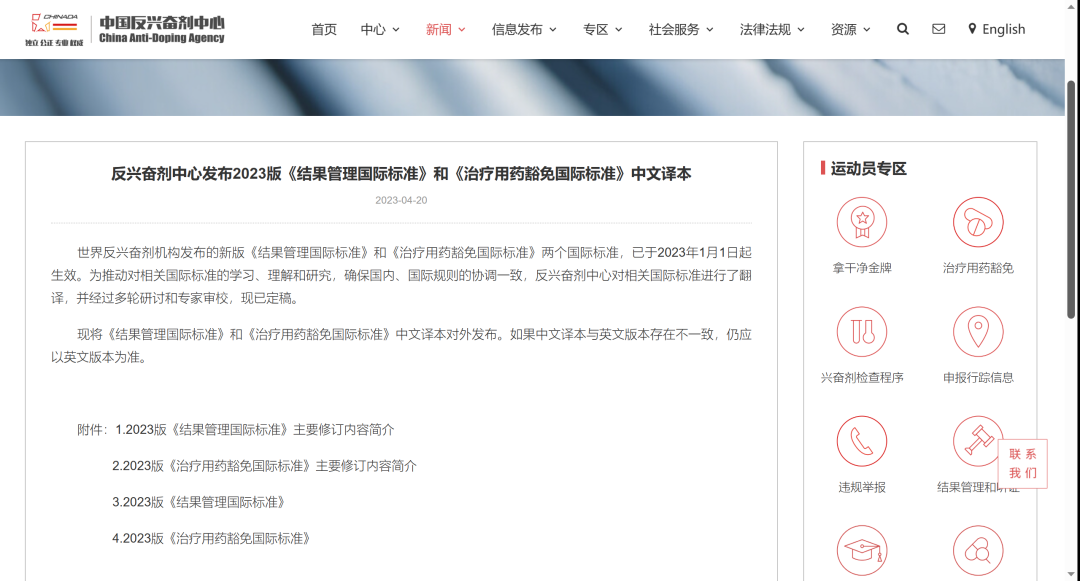Screen dimensions: 1080x581
Task: Click the search magnifier icon in navbar
Action: pos(903,29)
